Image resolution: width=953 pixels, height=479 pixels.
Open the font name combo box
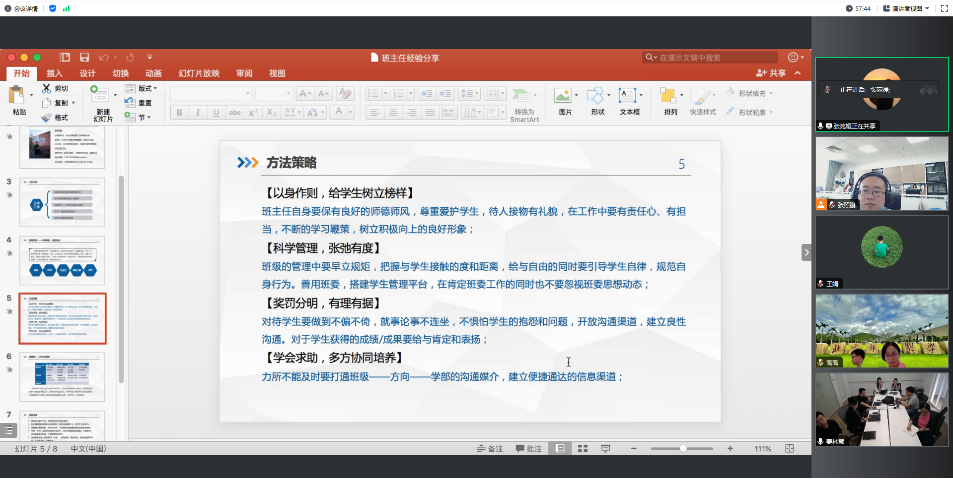click(x=210, y=93)
